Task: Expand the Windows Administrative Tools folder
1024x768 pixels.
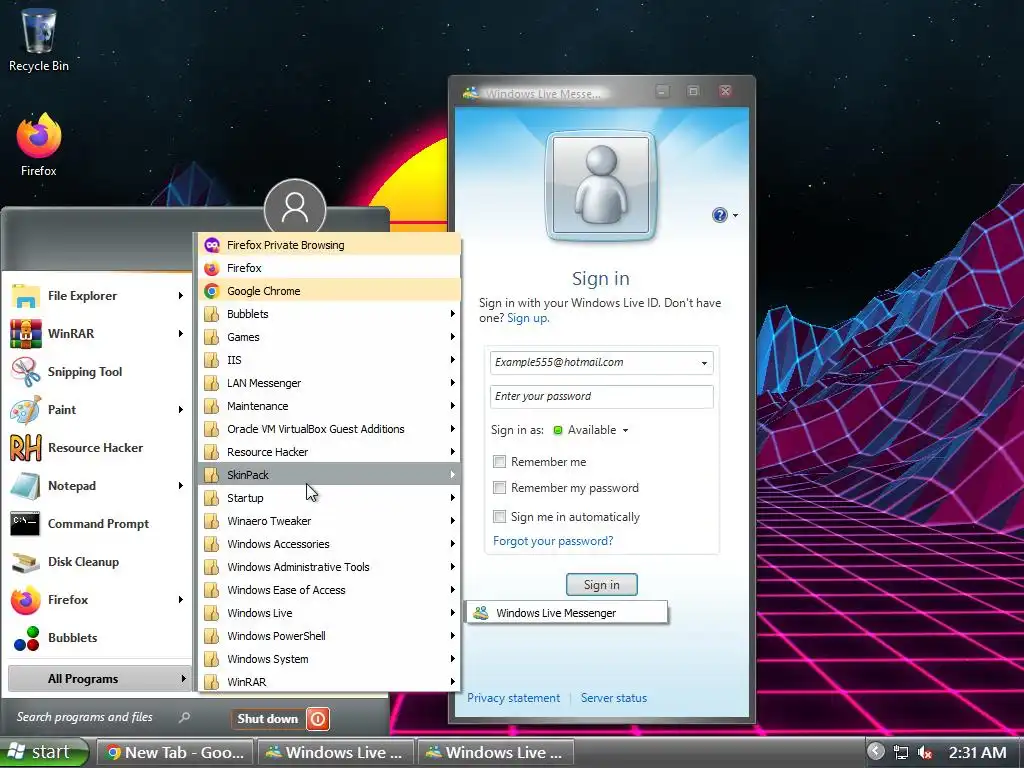Action: pos(329,567)
